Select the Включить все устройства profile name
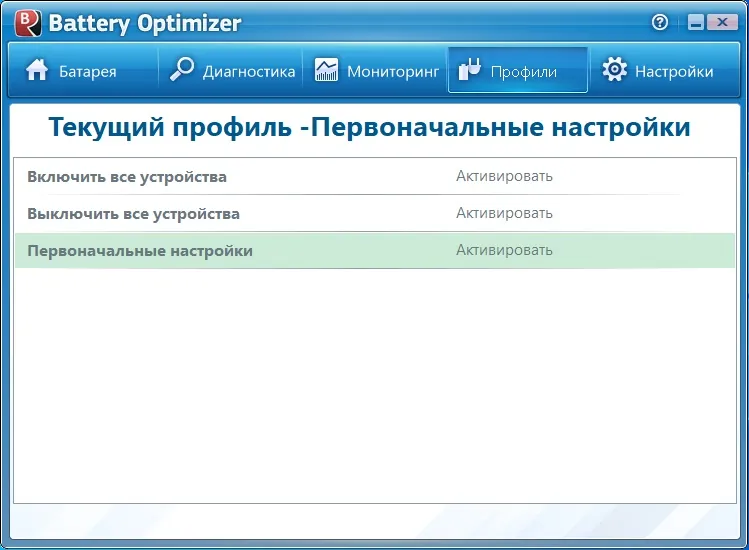Image resolution: width=749 pixels, height=550 pixels. (127, 177)
